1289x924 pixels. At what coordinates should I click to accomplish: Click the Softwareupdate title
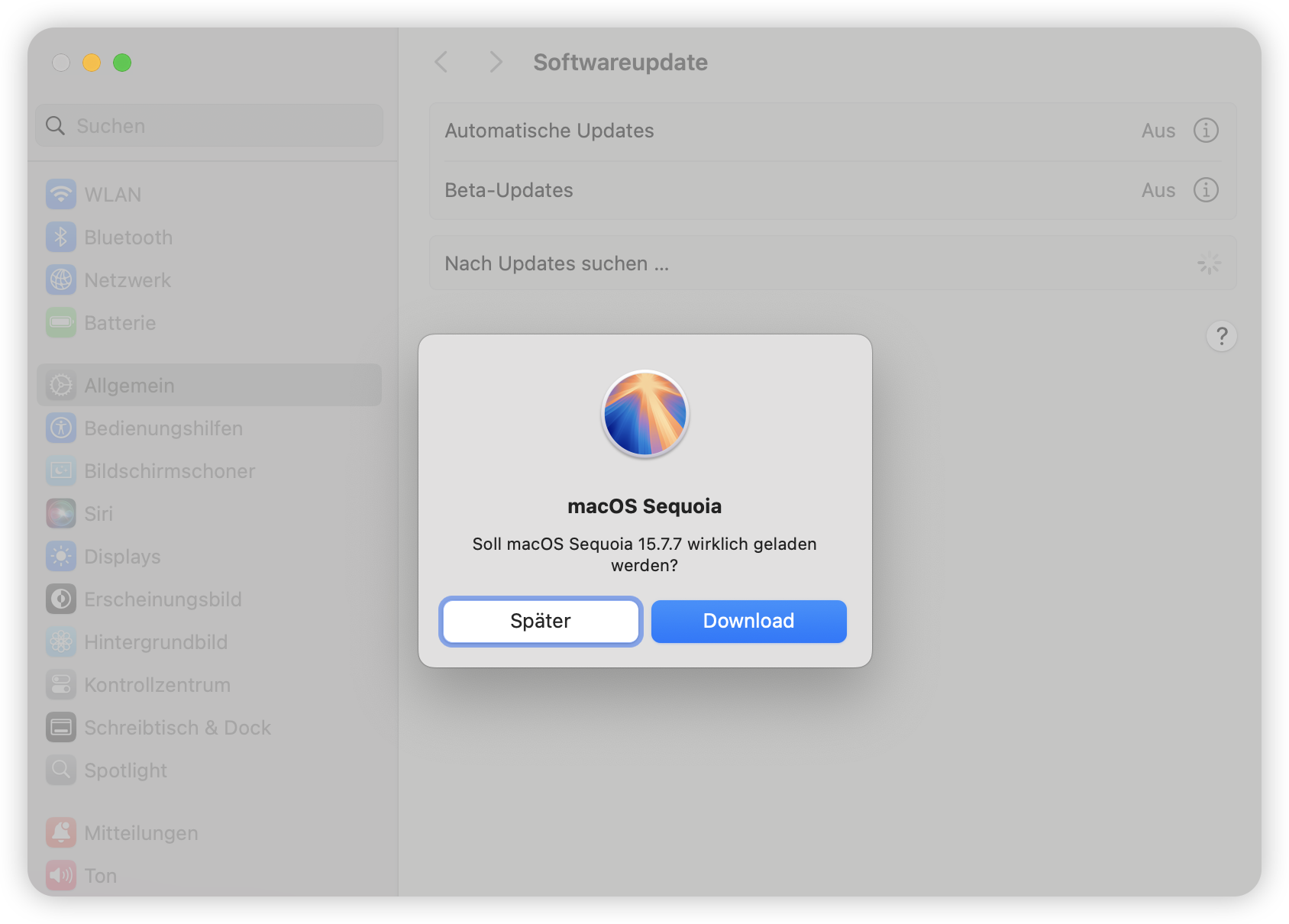tap(620, 62)
